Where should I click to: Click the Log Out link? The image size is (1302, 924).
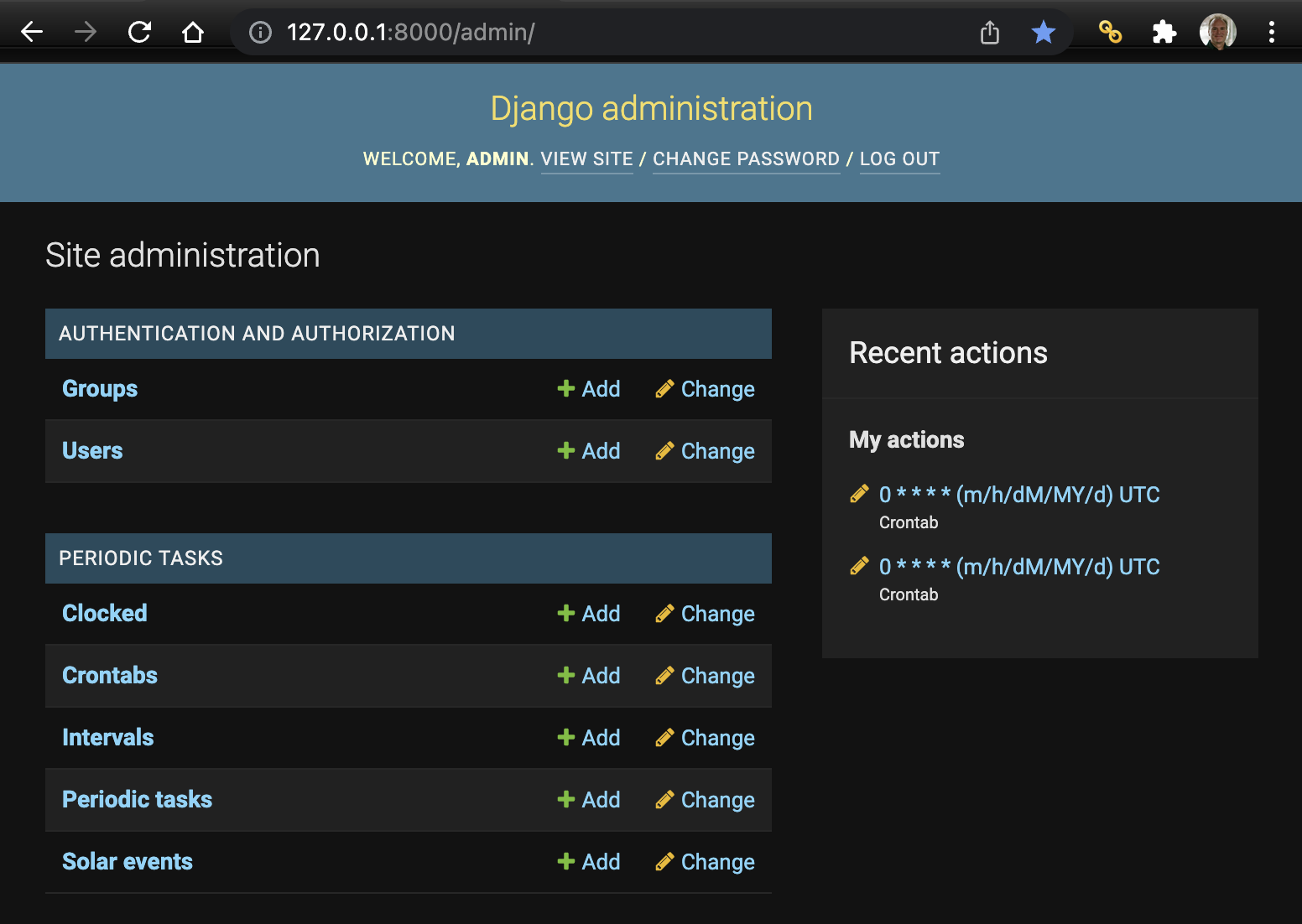[899, 158]
